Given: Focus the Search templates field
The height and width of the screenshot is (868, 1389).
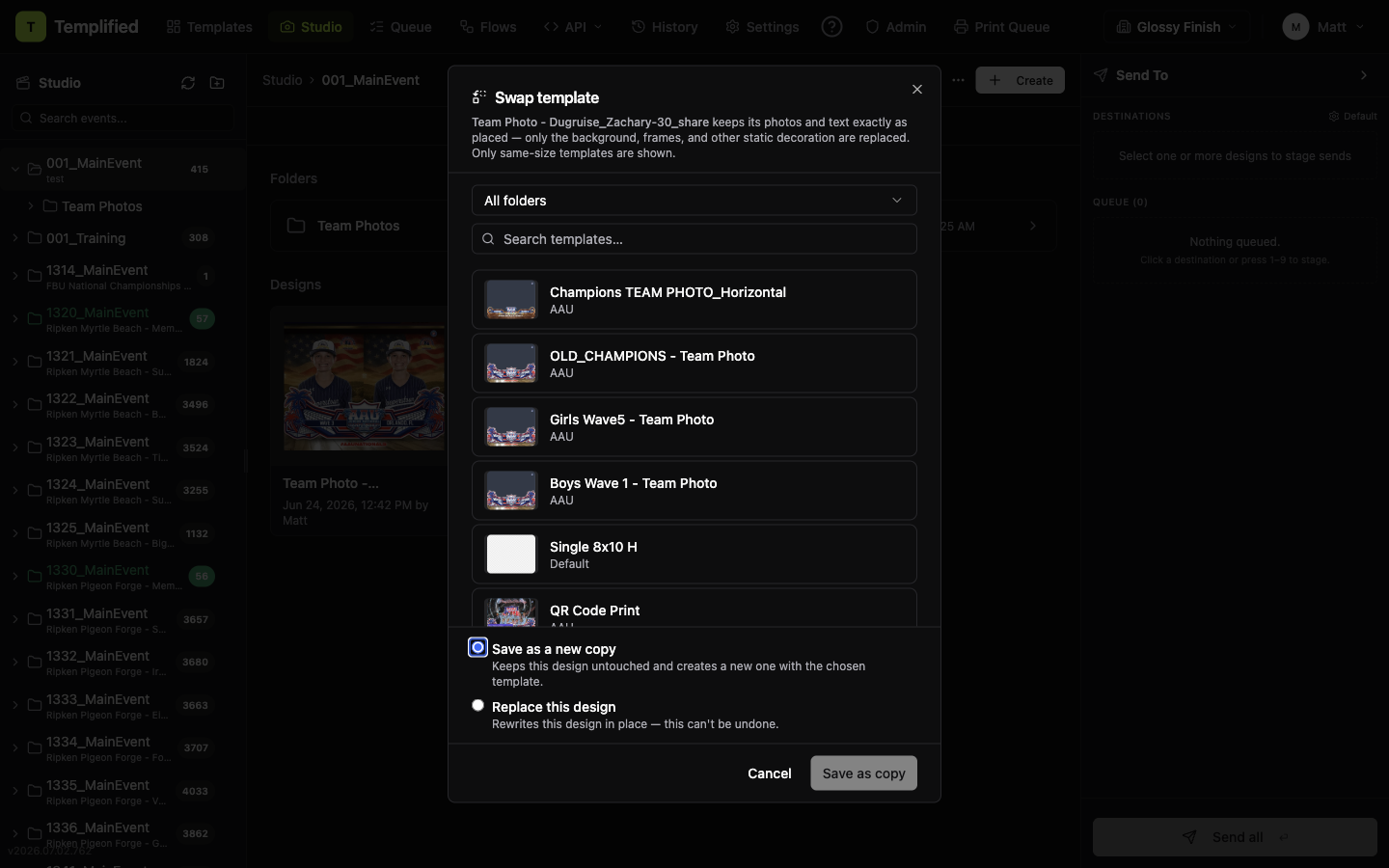Looking at the screenshot, I should point(694,239).
